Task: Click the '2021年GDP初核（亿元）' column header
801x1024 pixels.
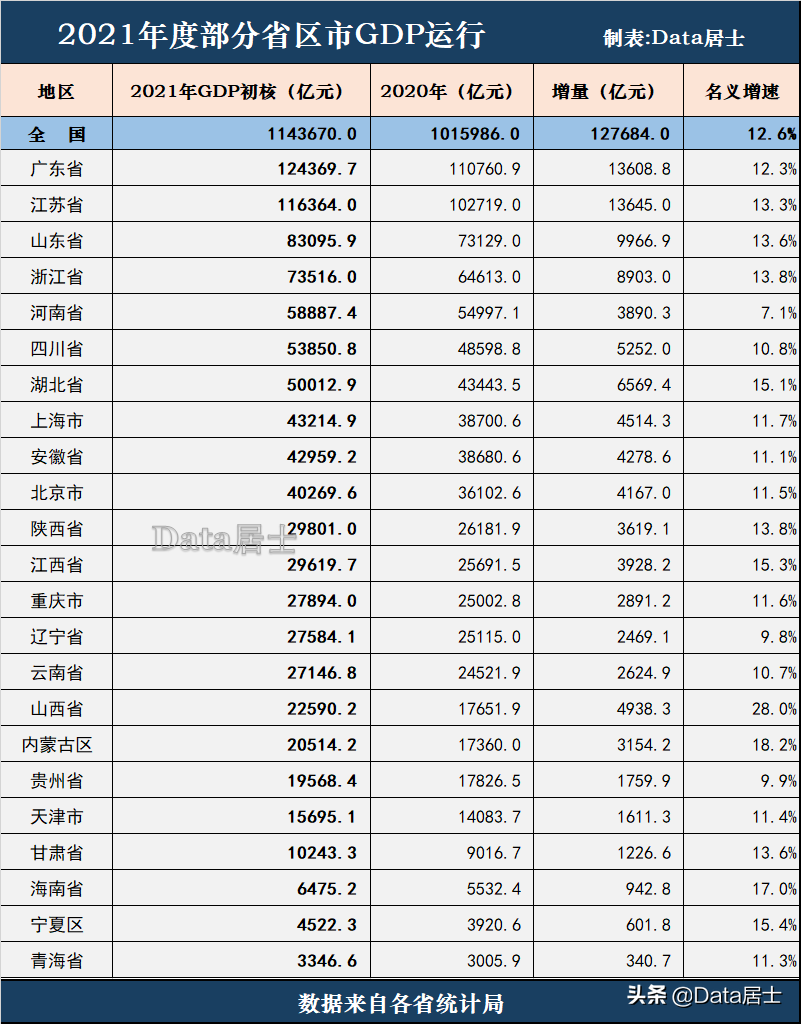Action: click(241, 91)
